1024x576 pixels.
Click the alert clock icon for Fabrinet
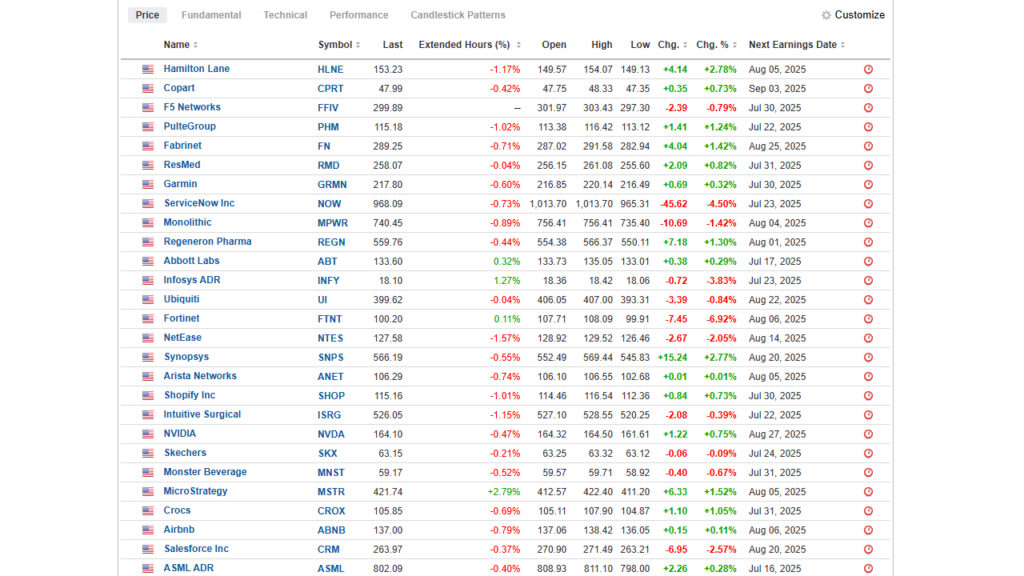tap(868, 146)
